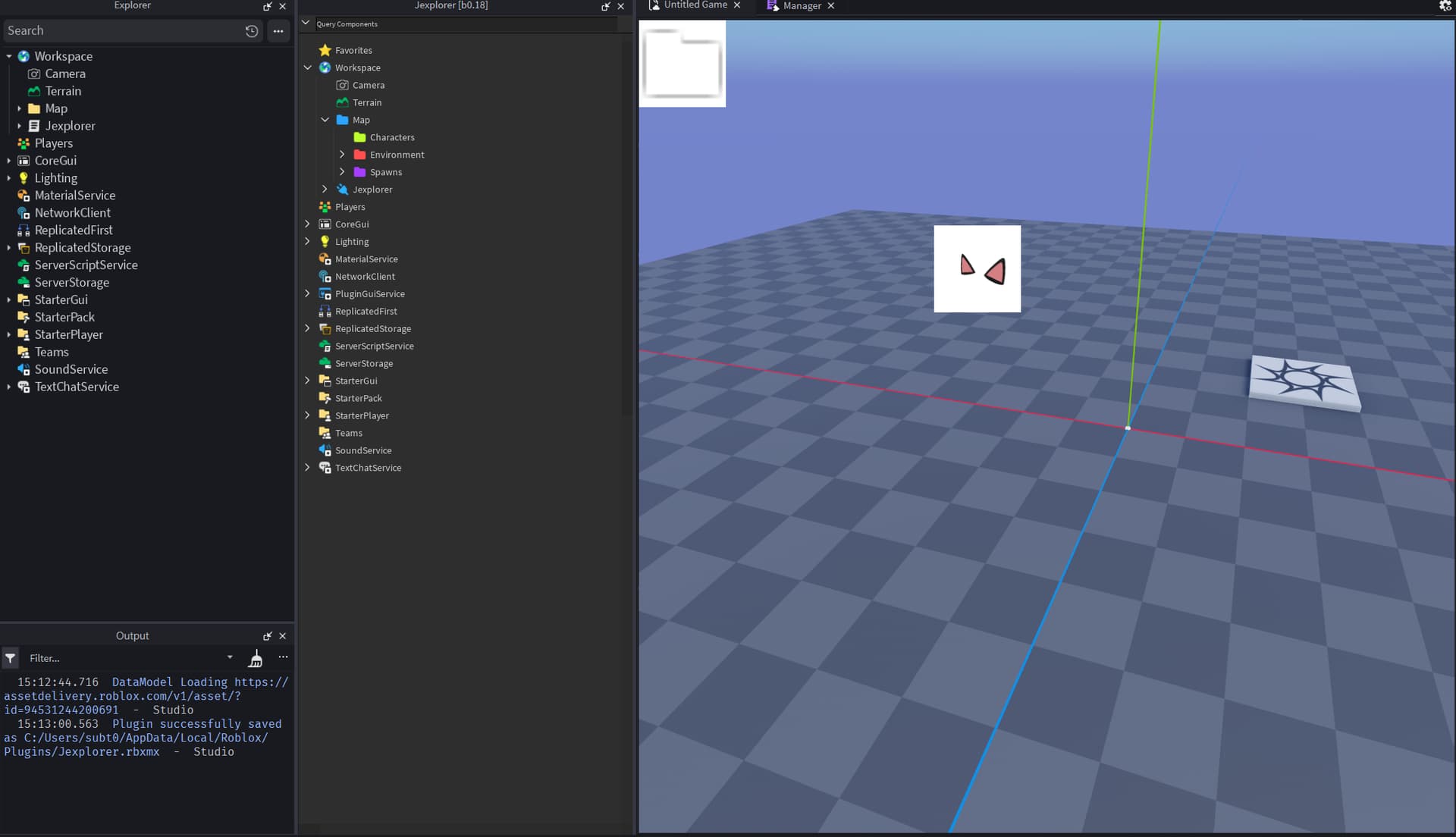The image size is (1456, 837).
Task: Click the spawn location pad in viewport
Action: pyautogui.click(x=1304, y=383)
